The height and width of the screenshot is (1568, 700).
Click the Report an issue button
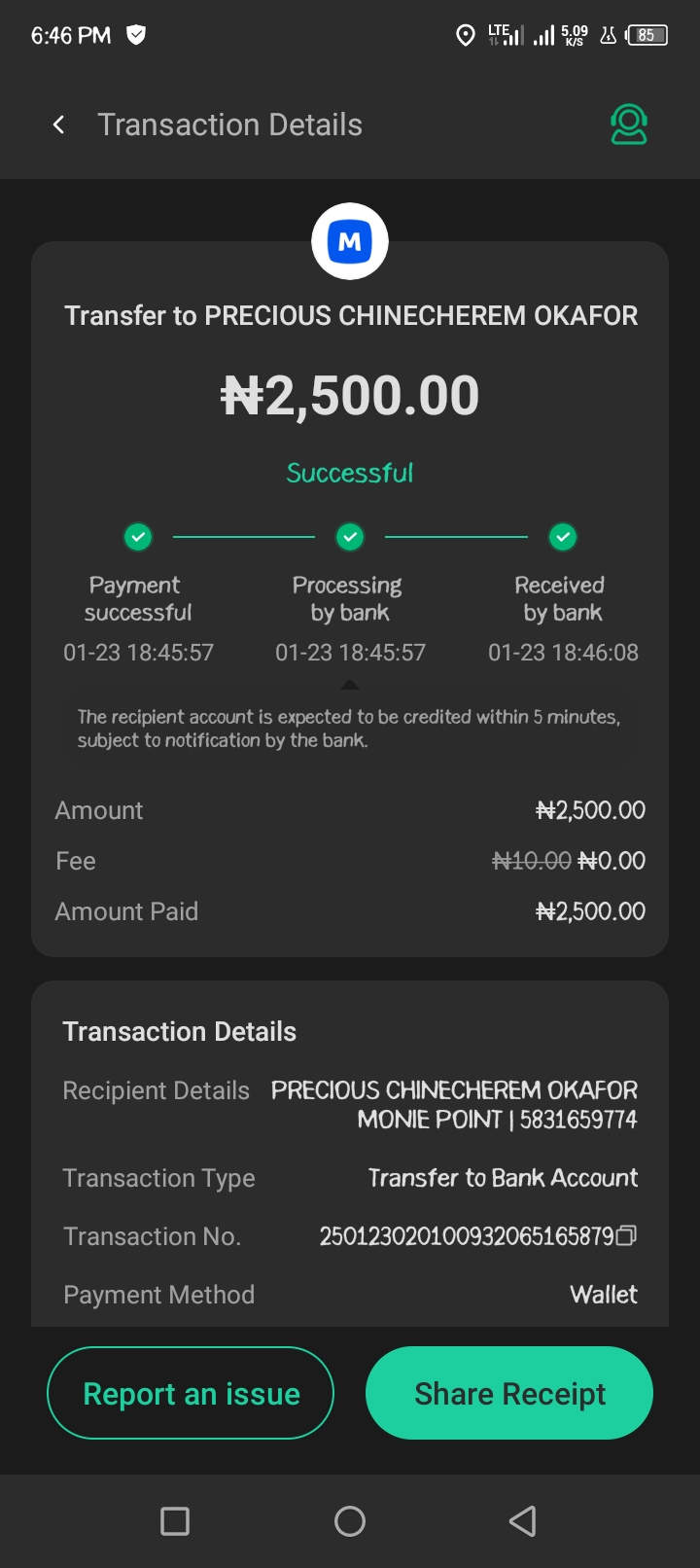(x=191, y=1393)
